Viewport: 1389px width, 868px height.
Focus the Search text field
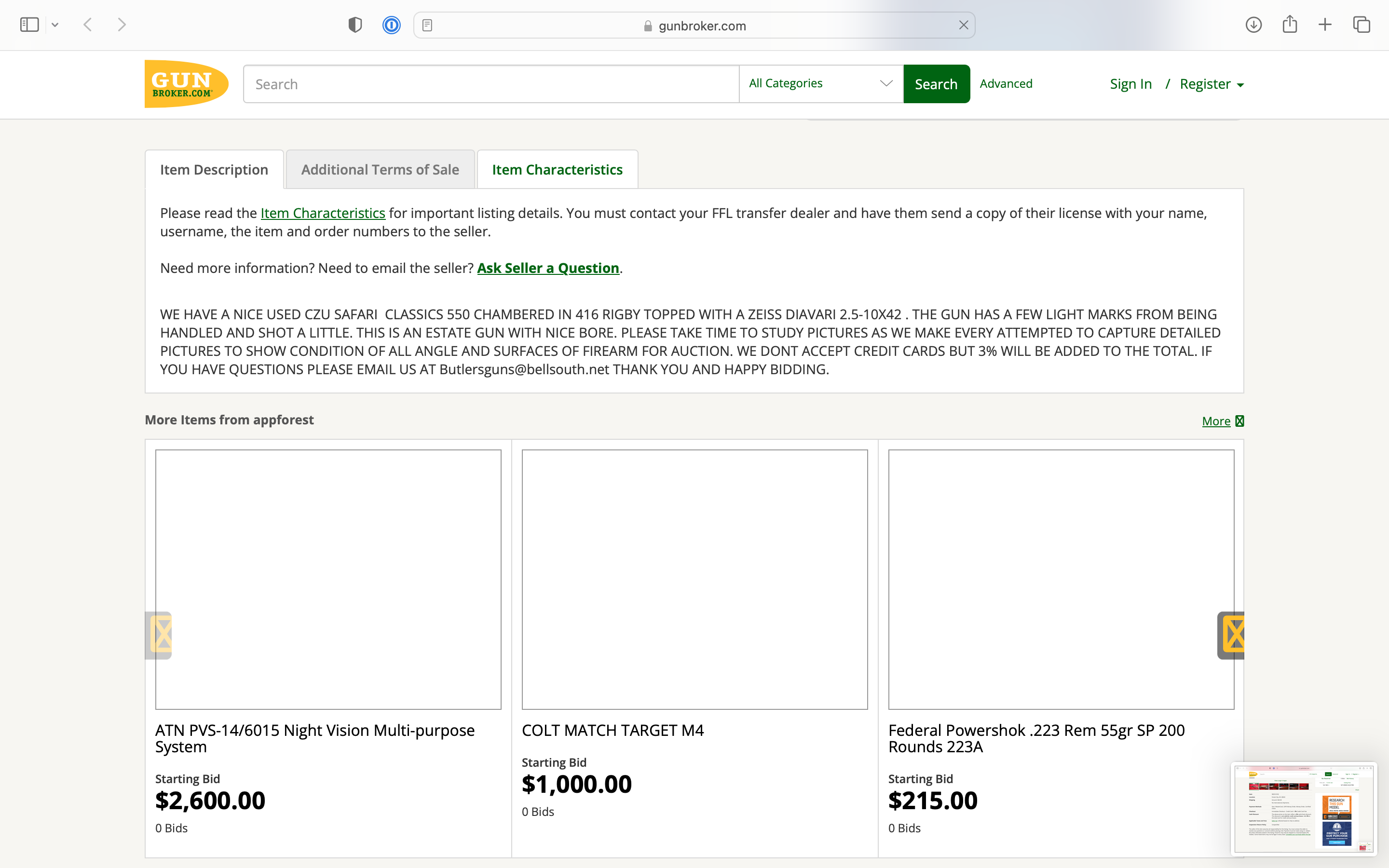click(x=491, y=84)
